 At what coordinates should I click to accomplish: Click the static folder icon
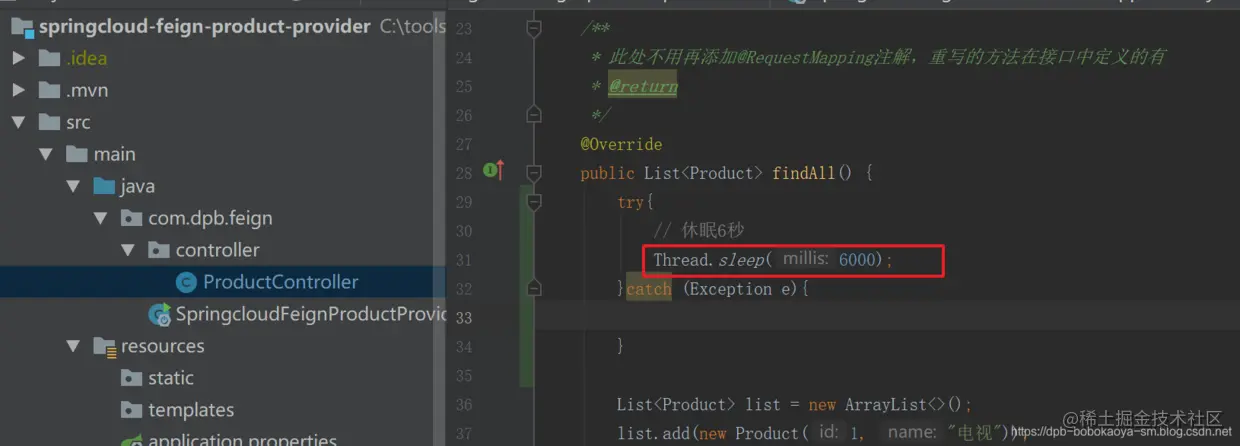[131, 378]
